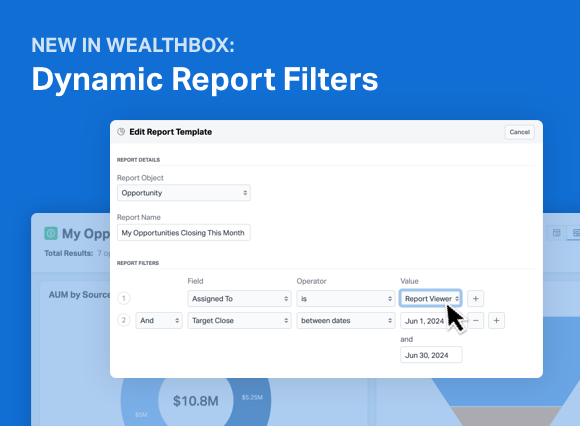Click filter row number 1 circle
The height and width of the screenshot is (426, 580).
tap(124, 298)
